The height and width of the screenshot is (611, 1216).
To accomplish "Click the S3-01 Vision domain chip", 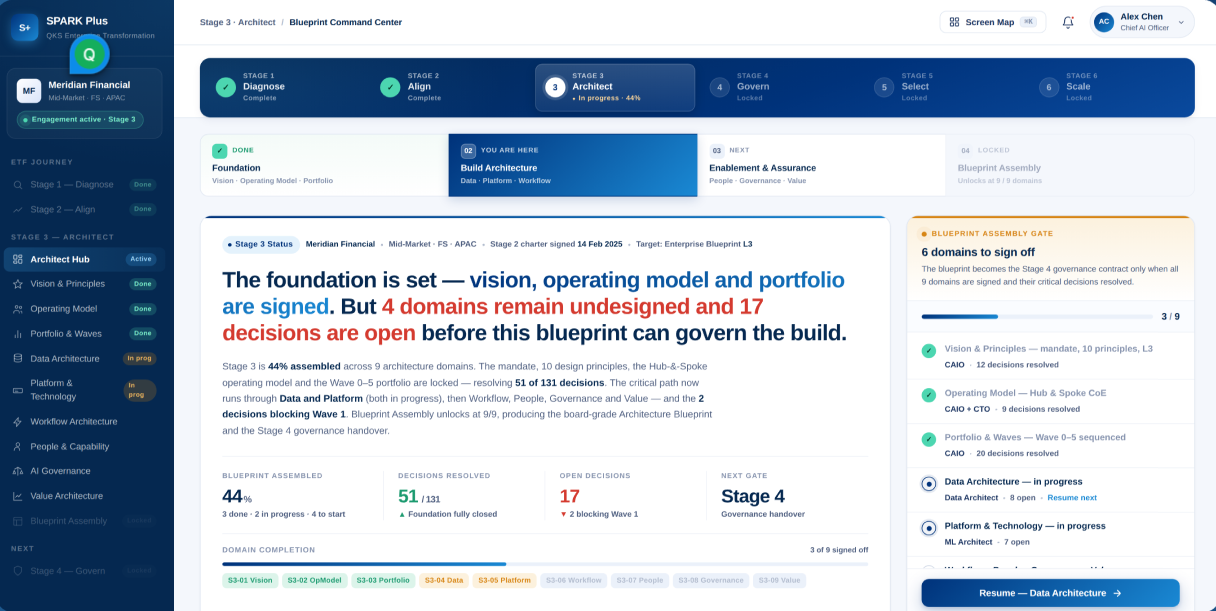I will pos(250,580).
